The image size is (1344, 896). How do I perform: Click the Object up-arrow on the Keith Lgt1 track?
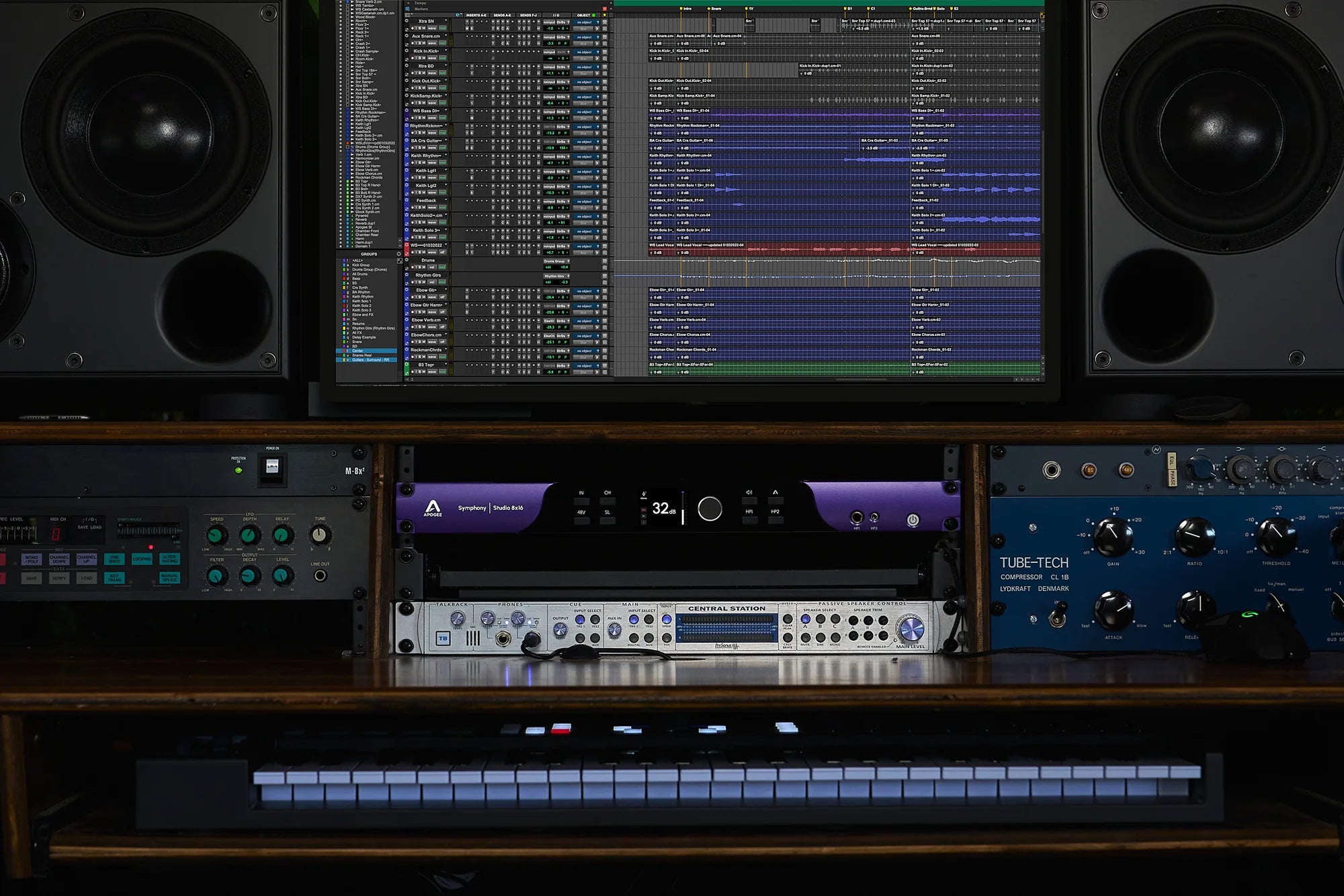598,172
